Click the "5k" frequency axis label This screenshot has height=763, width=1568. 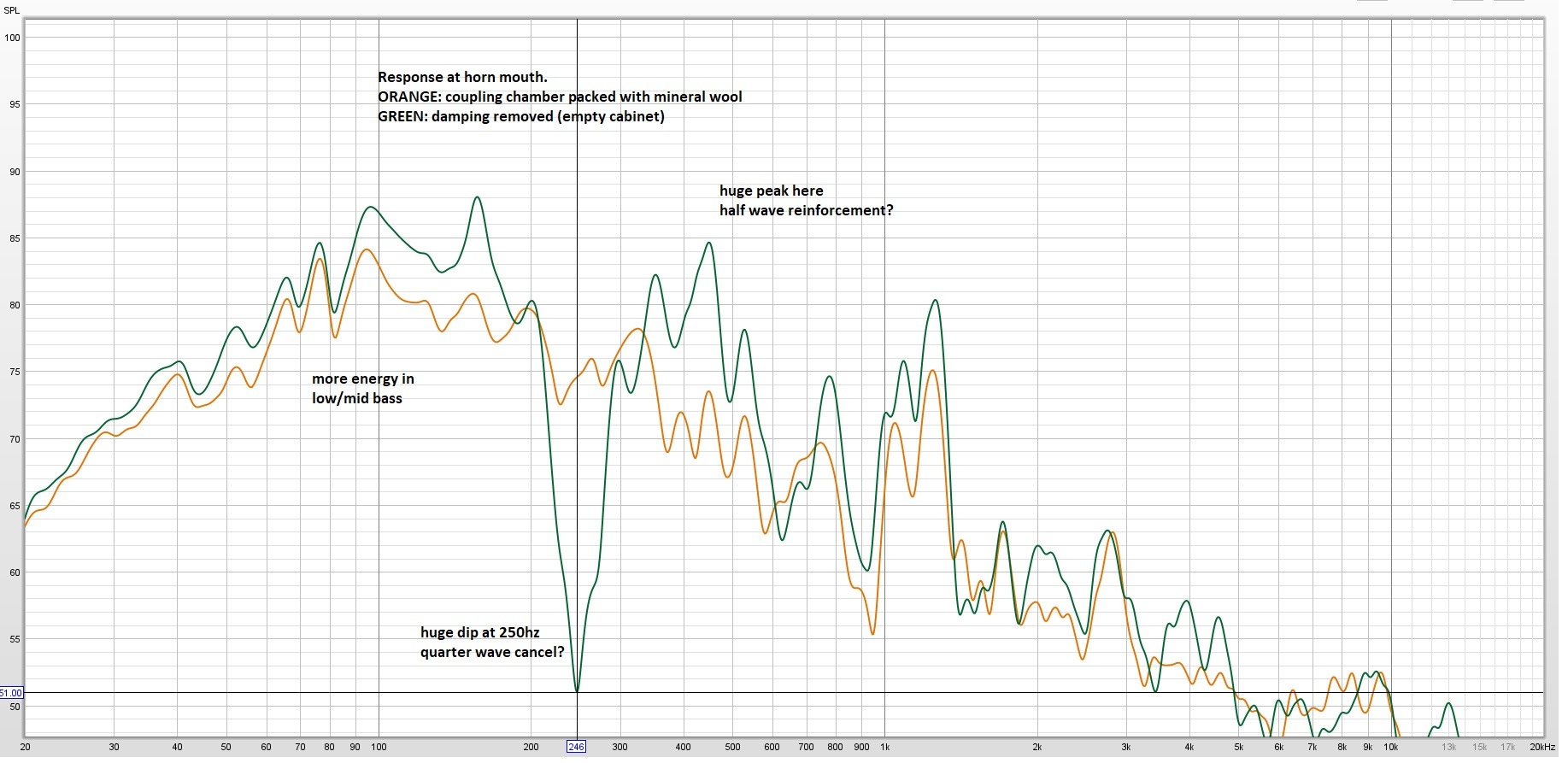1239,747
